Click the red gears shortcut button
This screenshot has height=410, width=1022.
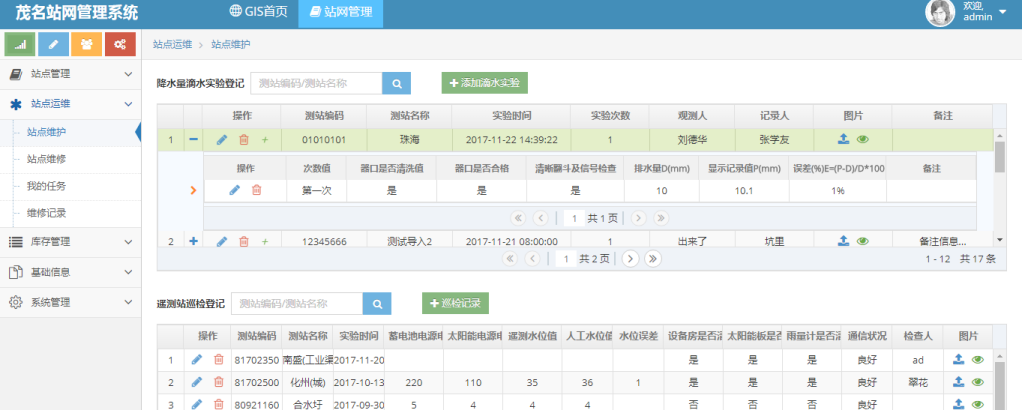click(120, 44)
